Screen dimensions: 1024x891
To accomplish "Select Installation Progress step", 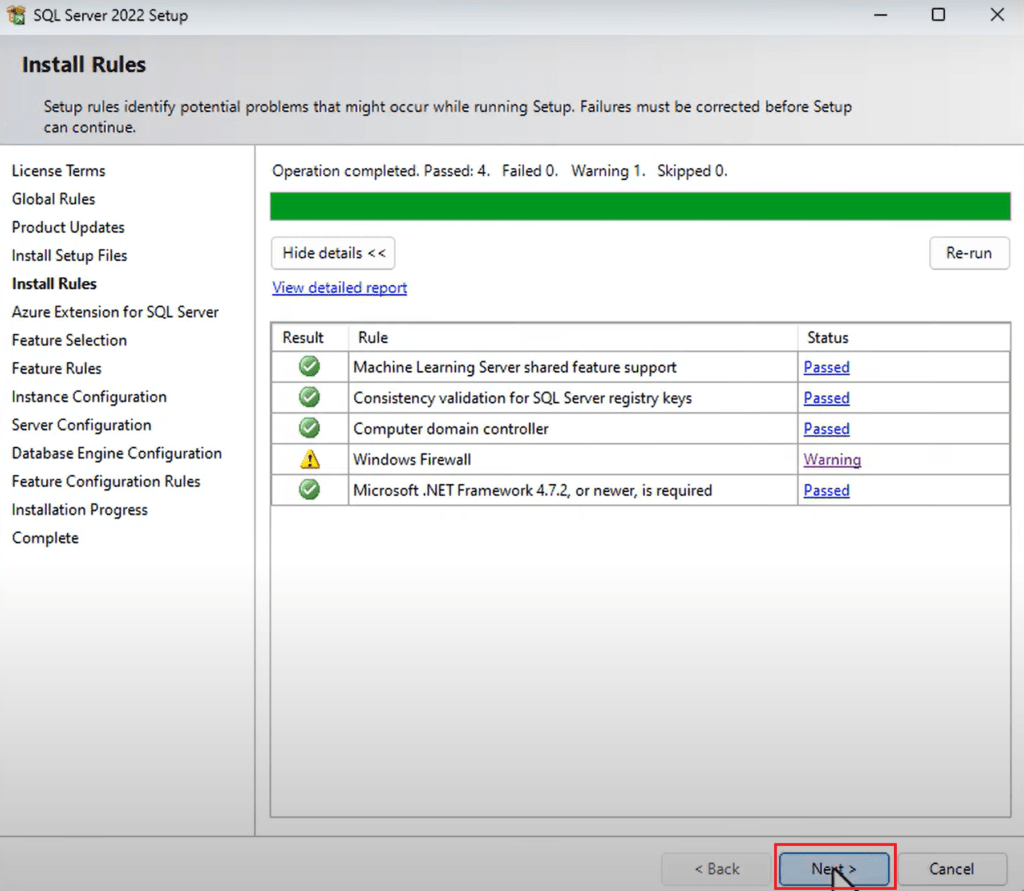I will tap(80, 510).
